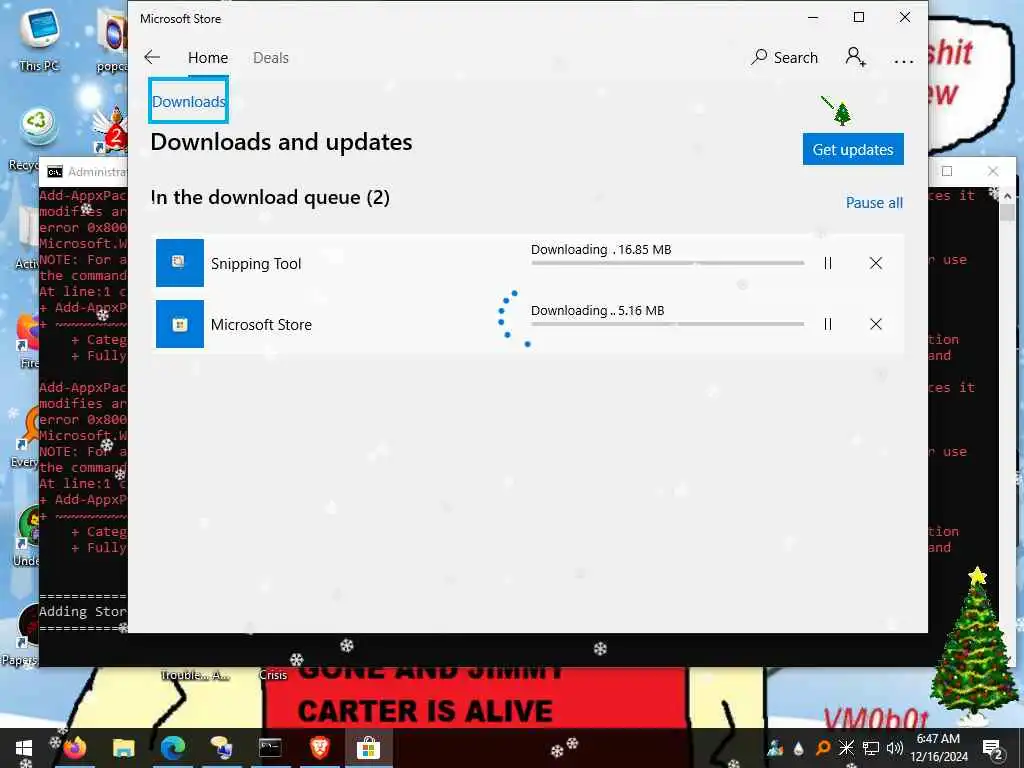The image size is (1024, 768).
Task: Click the sign-in account icon
Action: pyautogui.click(x=856, y=57)
